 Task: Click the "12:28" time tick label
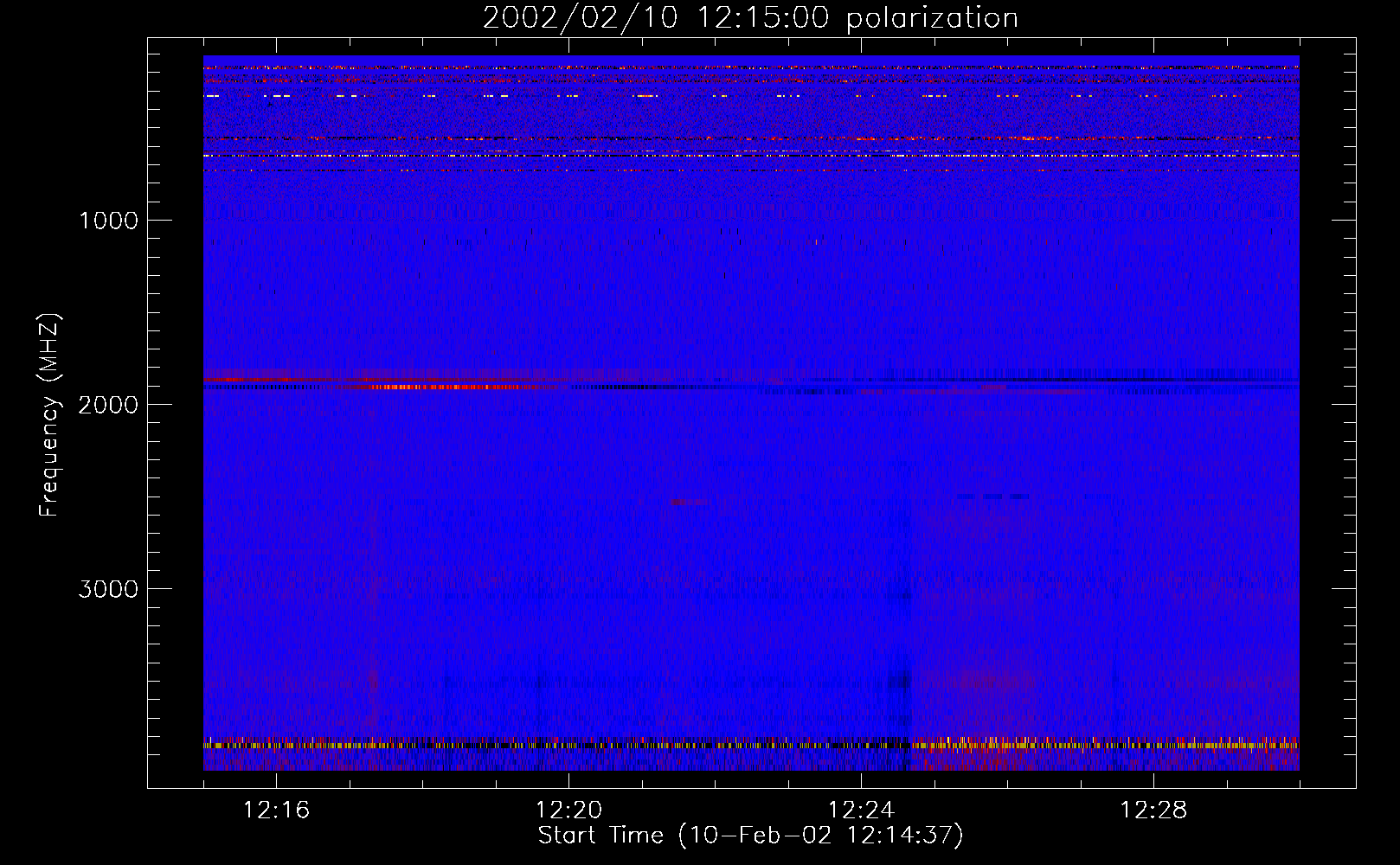click(x=1153, y=811)
